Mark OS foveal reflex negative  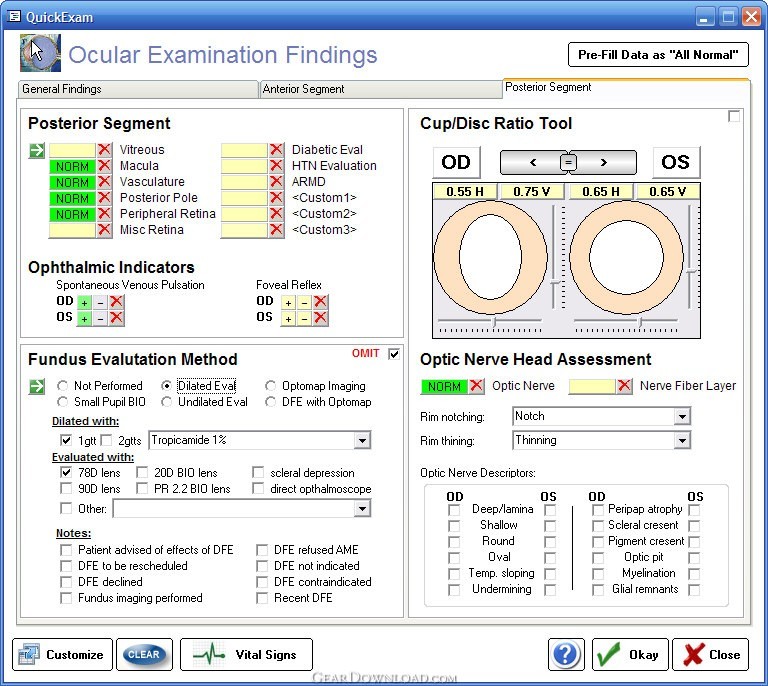point(304,319)
